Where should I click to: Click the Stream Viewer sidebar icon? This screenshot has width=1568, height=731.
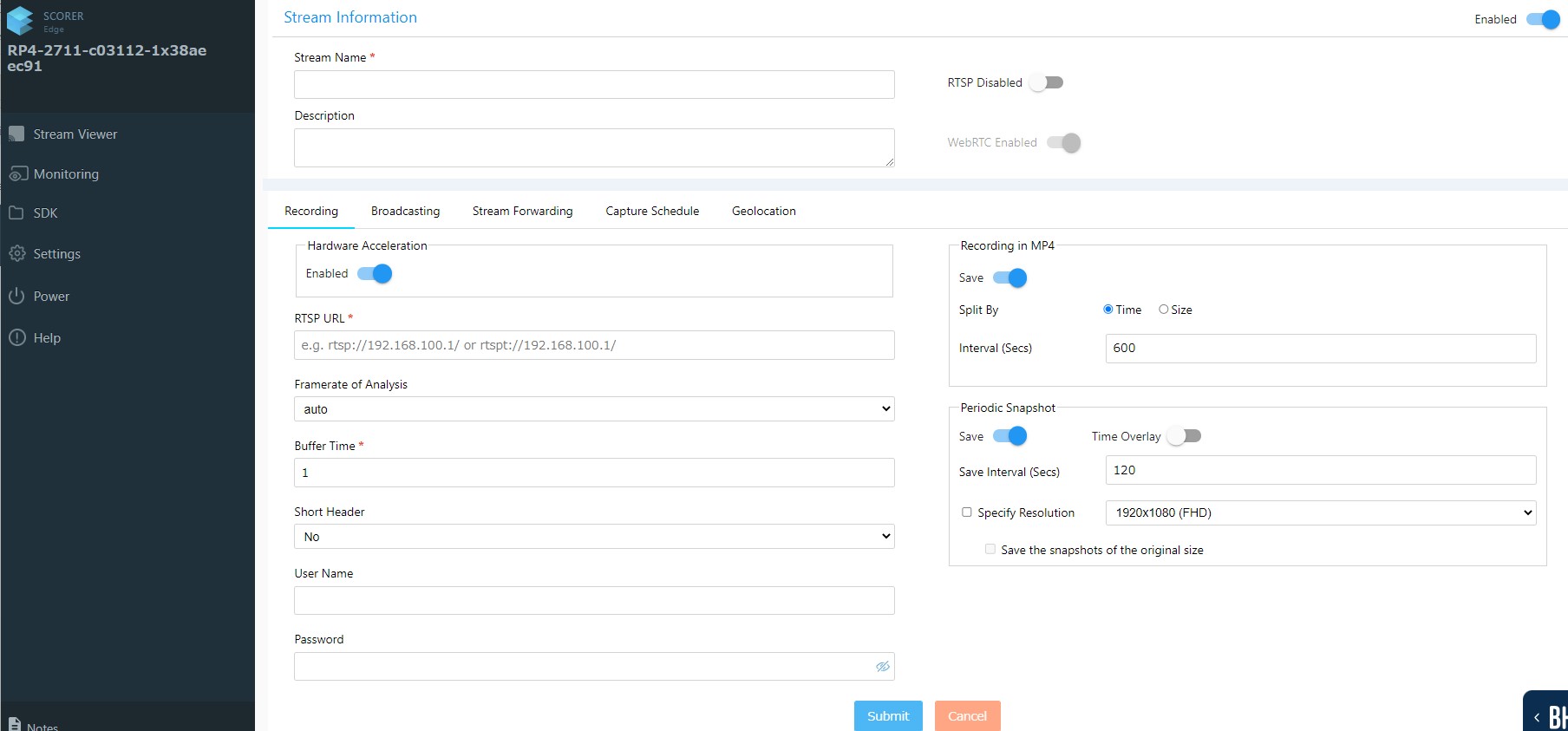click(16, 134)
